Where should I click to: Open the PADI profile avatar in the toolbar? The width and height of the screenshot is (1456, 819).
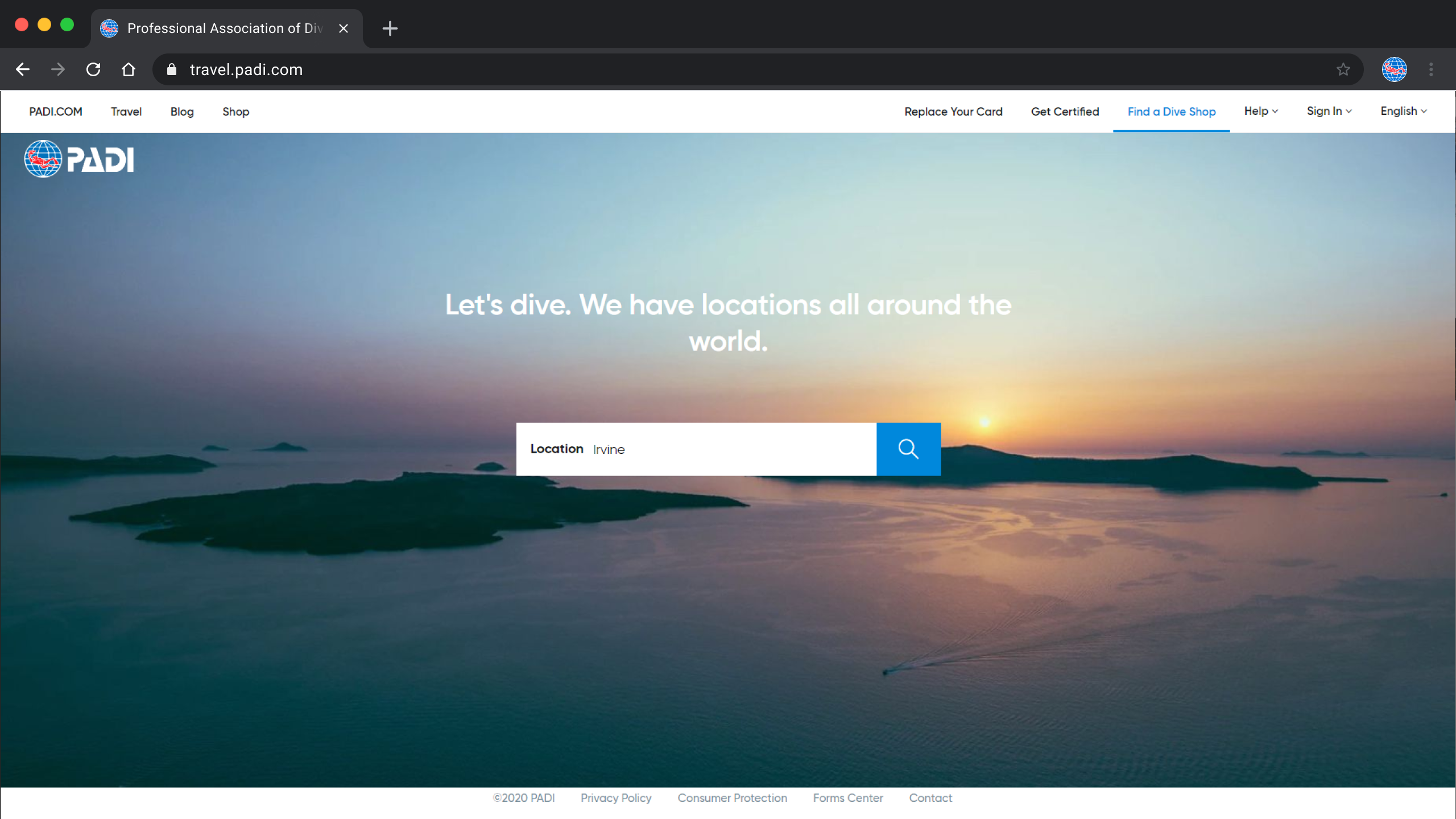tap(1394, 69)
